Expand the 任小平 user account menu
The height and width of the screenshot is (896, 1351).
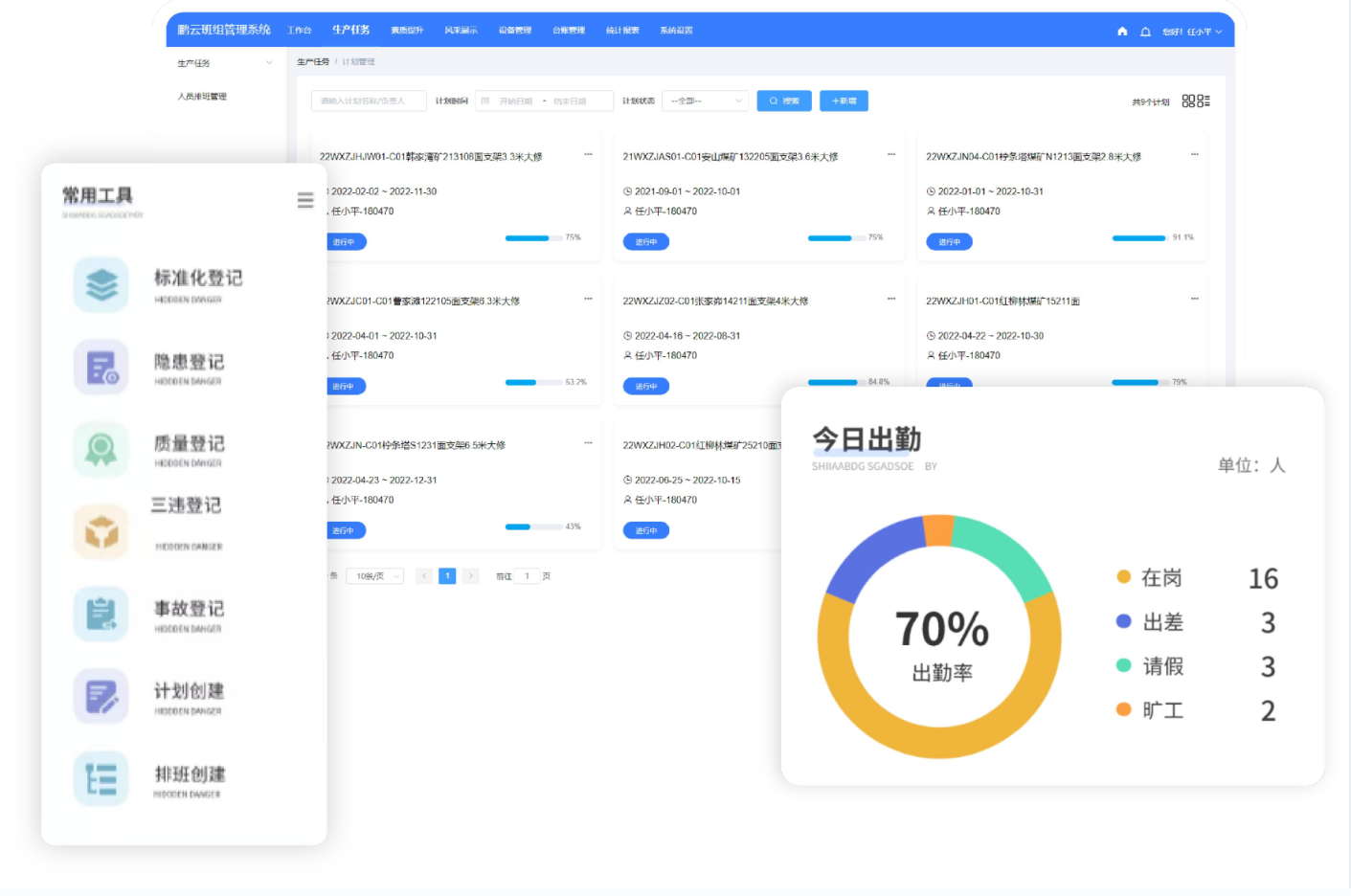coord(1193,32)
